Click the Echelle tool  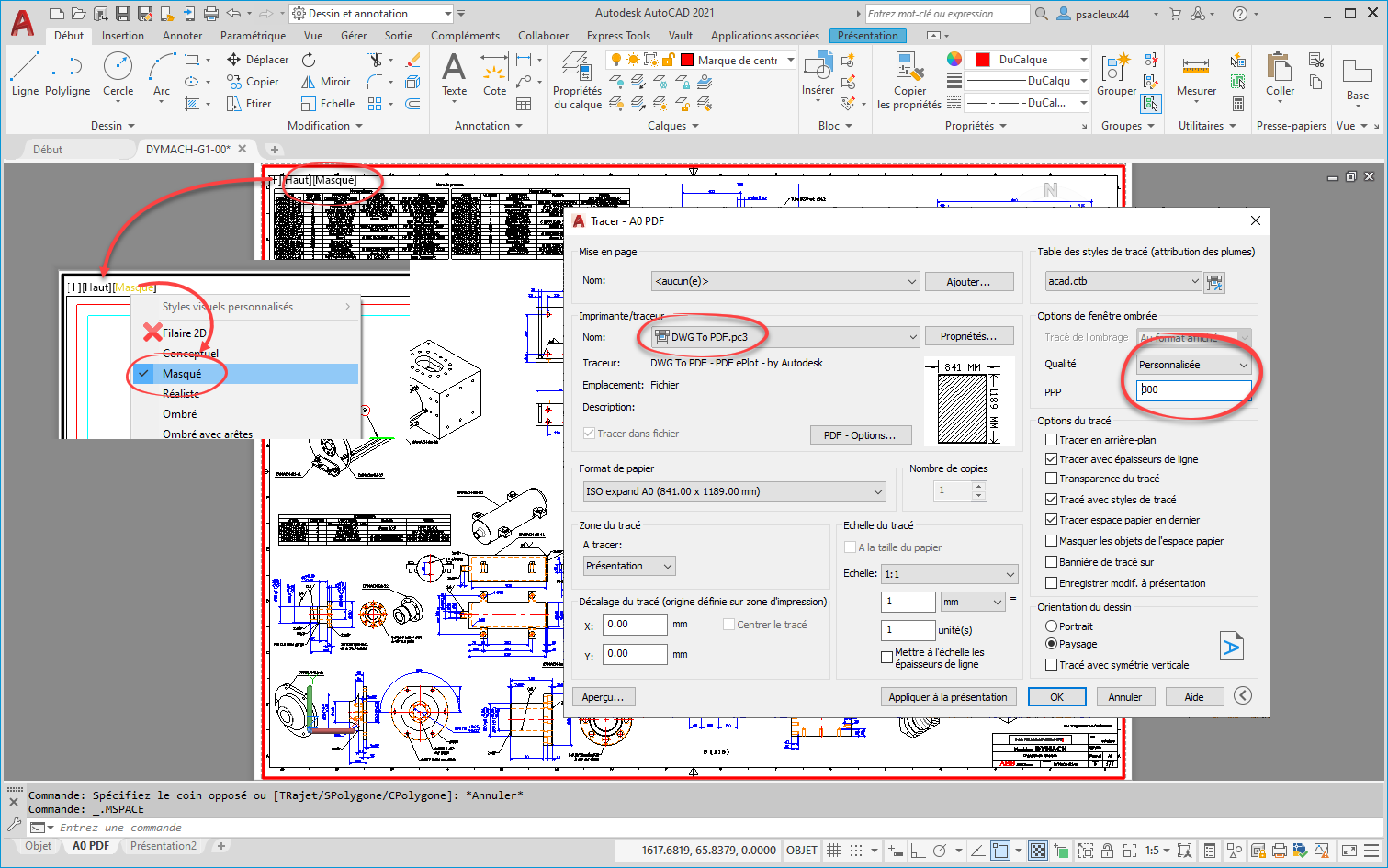[328, 104]
